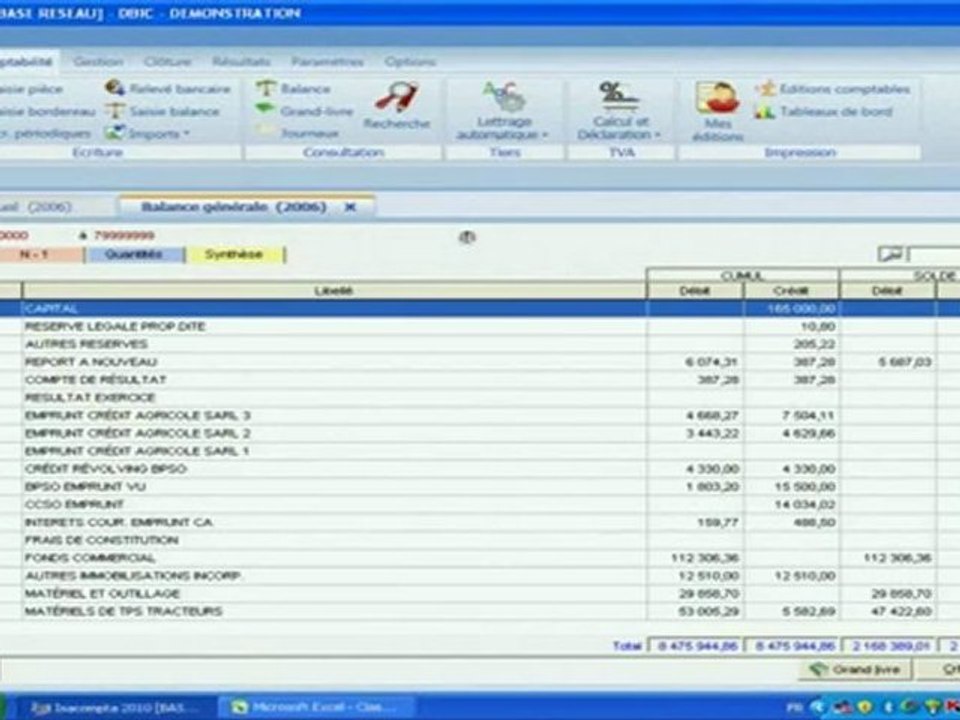Toggle the Synthèse view button
Viewport: 960px width, 720px height.
tap(234, 254)
